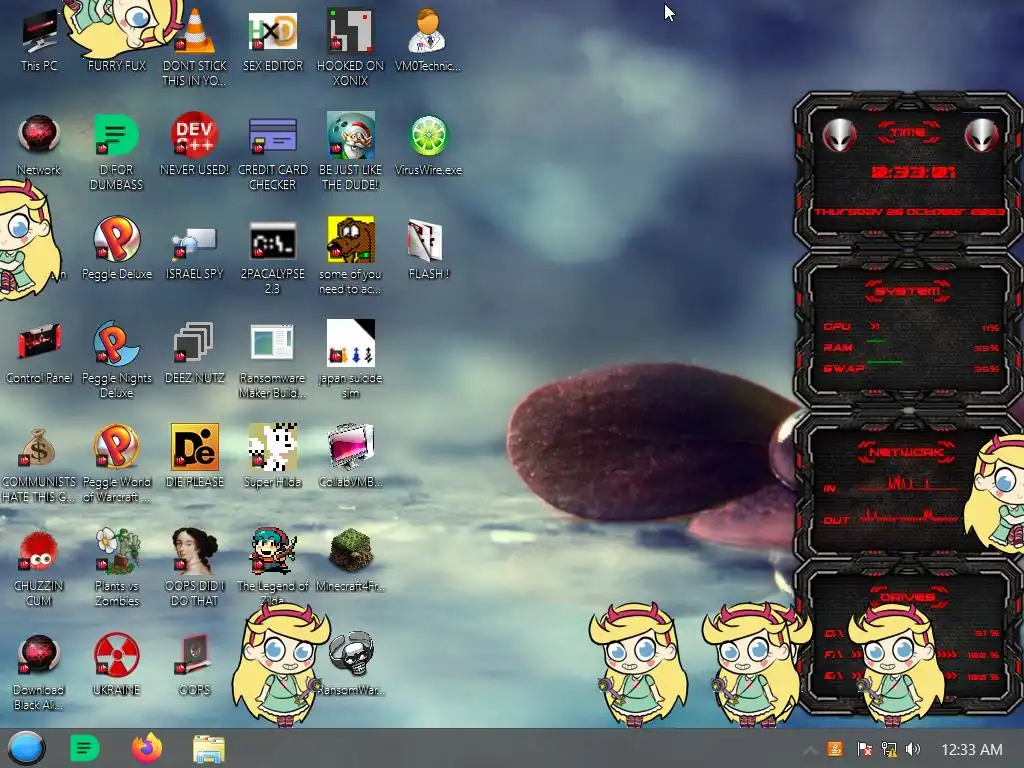Open the DEEZ NUTZ icon
1024x768 pixels.
pos(194,353)
